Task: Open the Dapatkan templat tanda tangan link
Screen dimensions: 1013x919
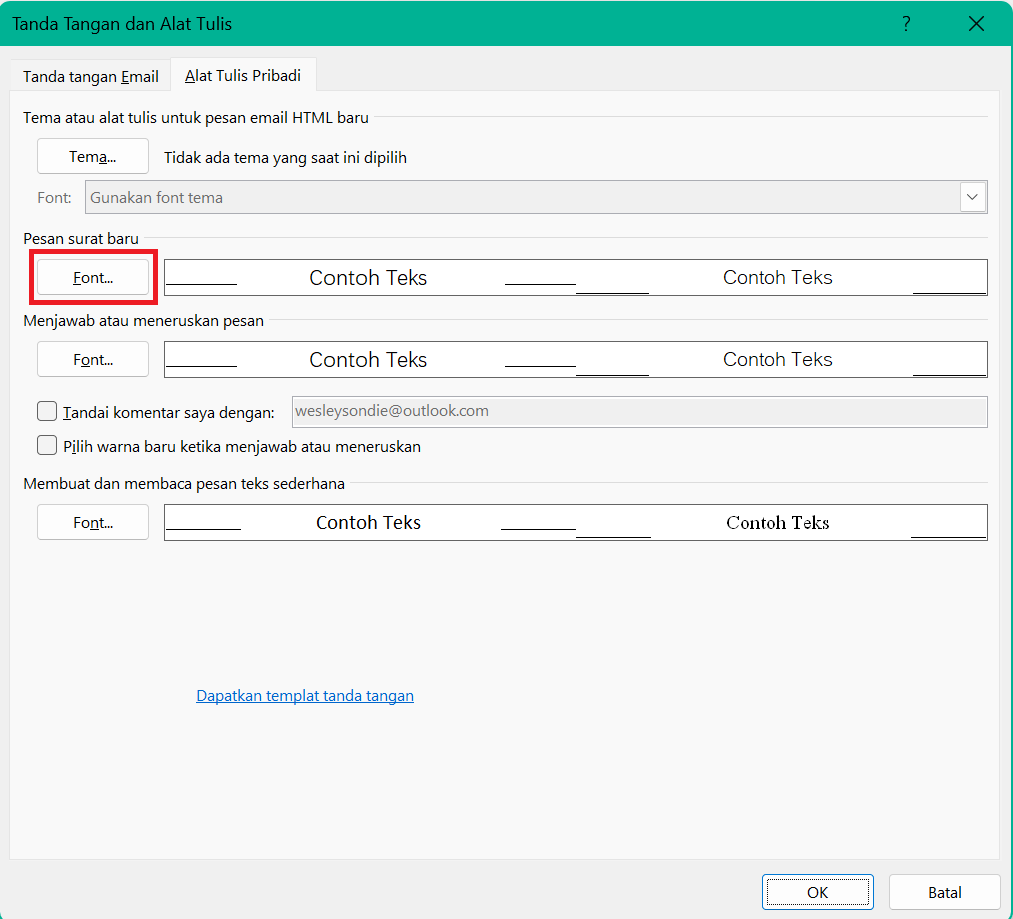Action: [x=305, y=696]
